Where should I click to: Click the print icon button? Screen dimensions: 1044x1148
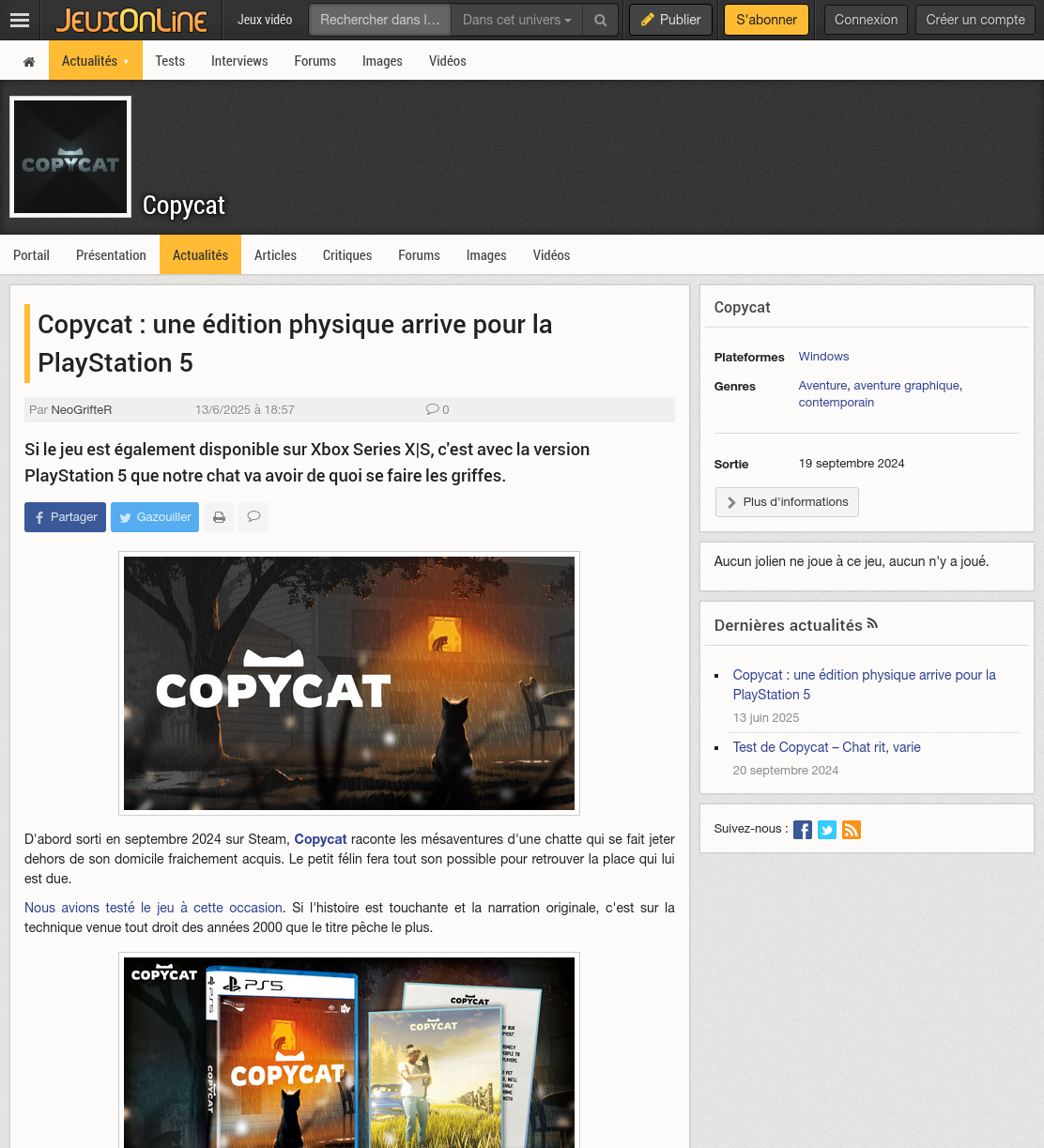tap(219, 517)
